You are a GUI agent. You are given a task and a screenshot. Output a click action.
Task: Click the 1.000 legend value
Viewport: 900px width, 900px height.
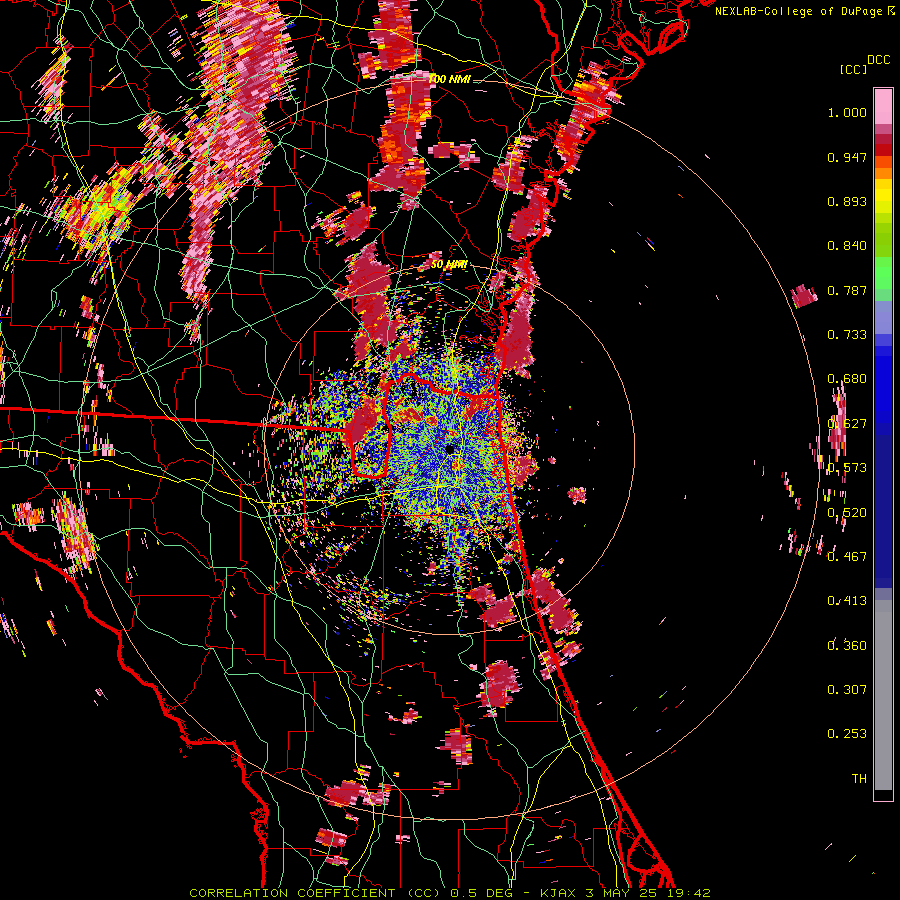(847, 112)
